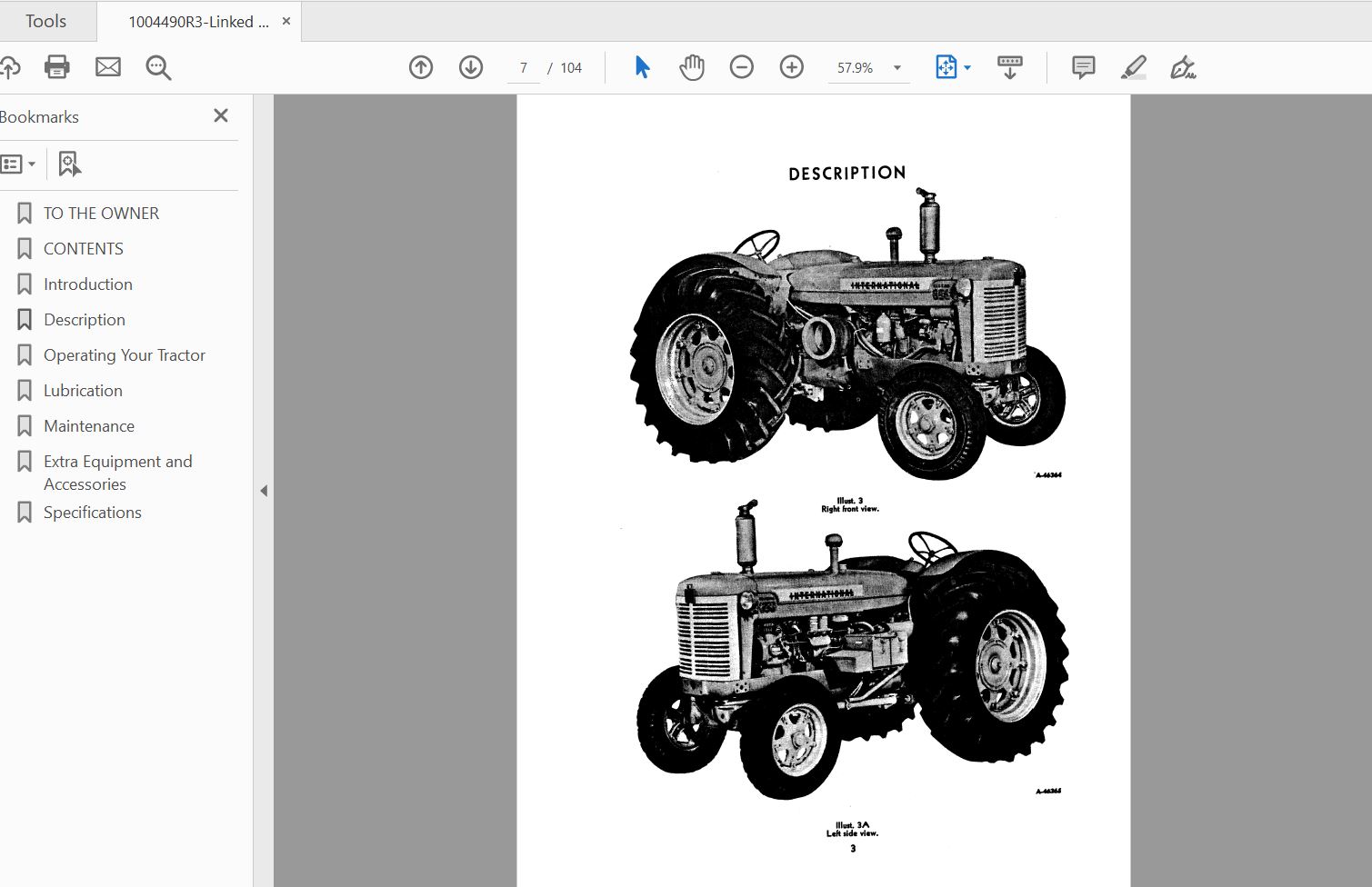Click the upload to cloud icon
Viewport: 1372px width, 887px height.
click(x=9, y=67)
